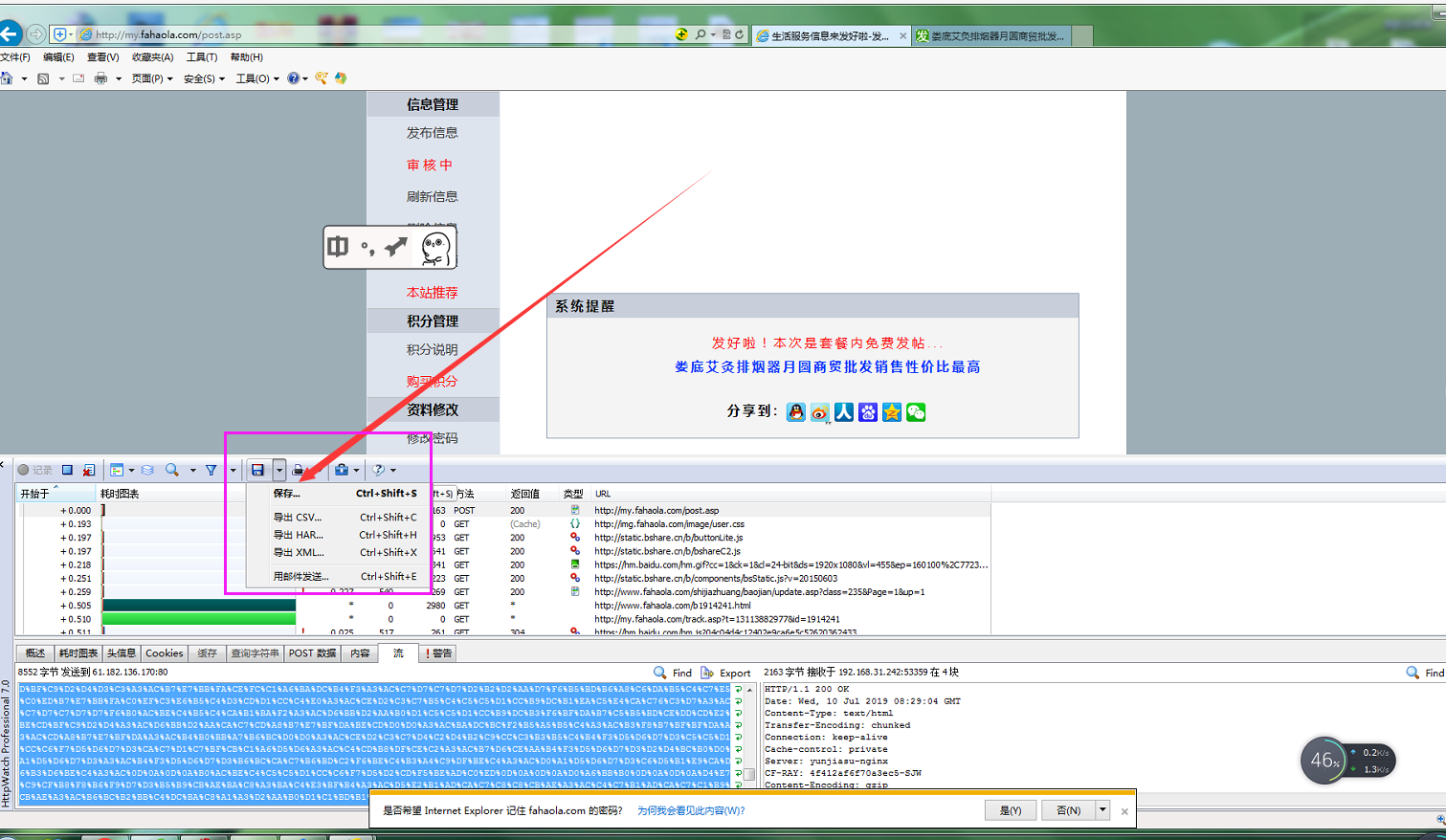Click the Baidu share icon in the post
1446x840 pixels.
tap(867, 413)
